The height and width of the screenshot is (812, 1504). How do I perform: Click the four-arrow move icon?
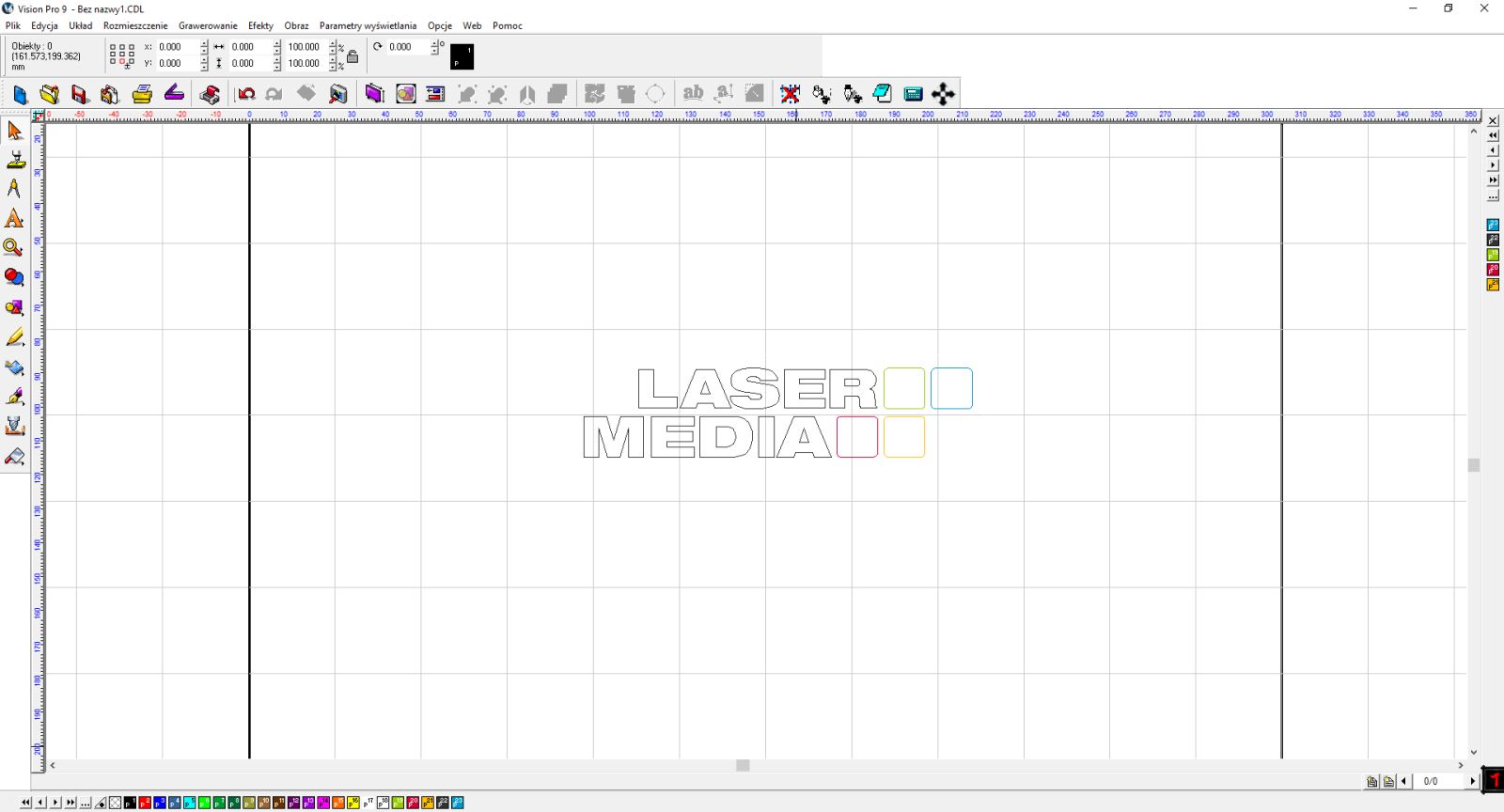(x=943, y=94)
